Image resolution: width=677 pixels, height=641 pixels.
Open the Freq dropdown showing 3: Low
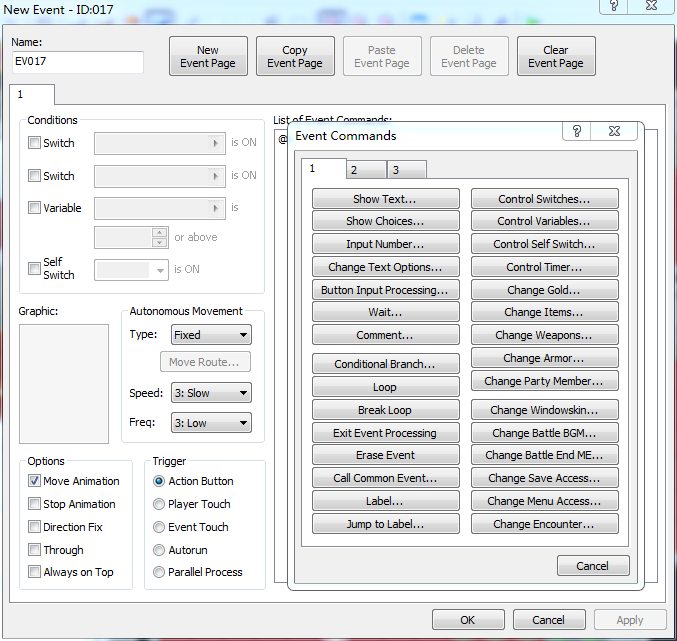point(211,423)
